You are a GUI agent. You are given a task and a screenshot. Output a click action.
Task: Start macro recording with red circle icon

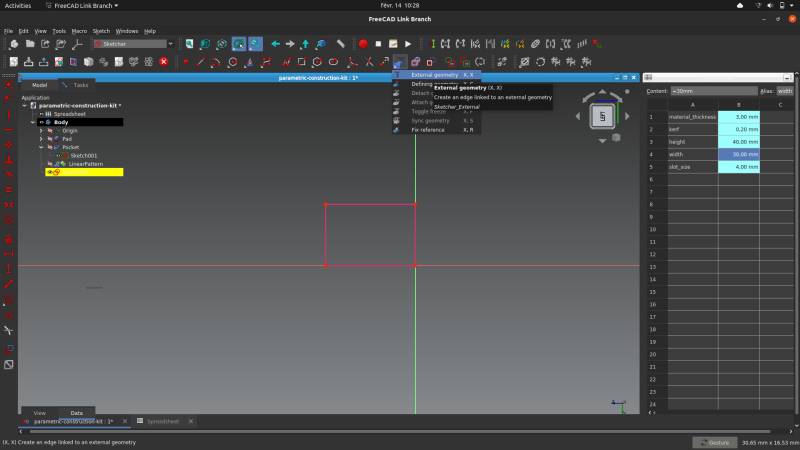363,44
